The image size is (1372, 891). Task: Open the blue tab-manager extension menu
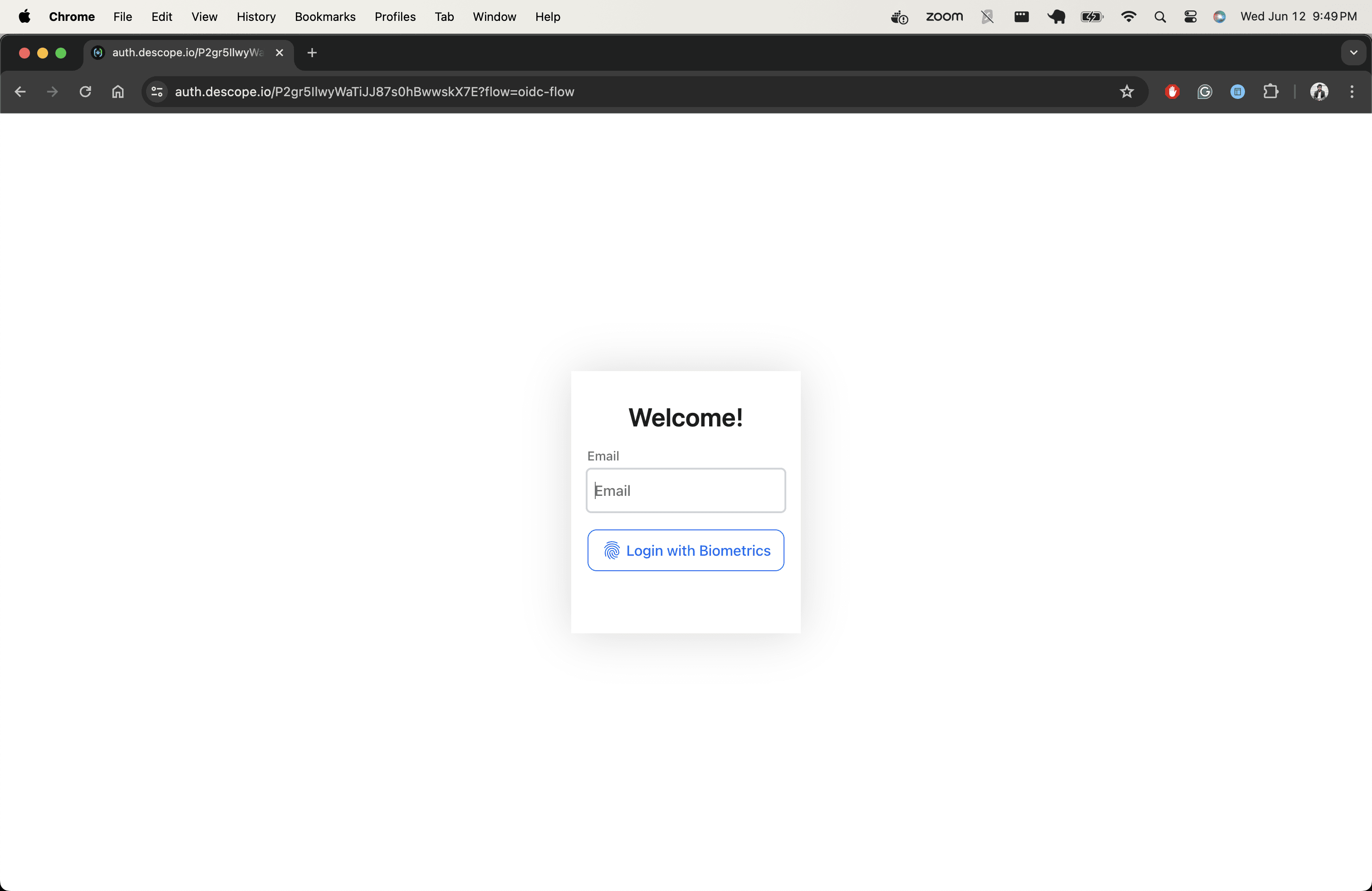pos(1238,92)
